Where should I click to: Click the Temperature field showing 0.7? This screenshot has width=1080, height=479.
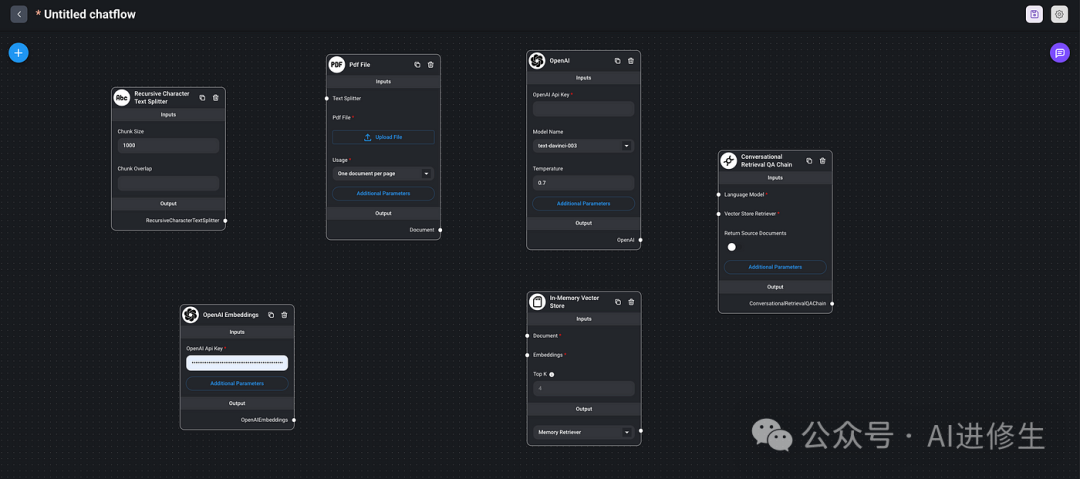click(583, 183)
